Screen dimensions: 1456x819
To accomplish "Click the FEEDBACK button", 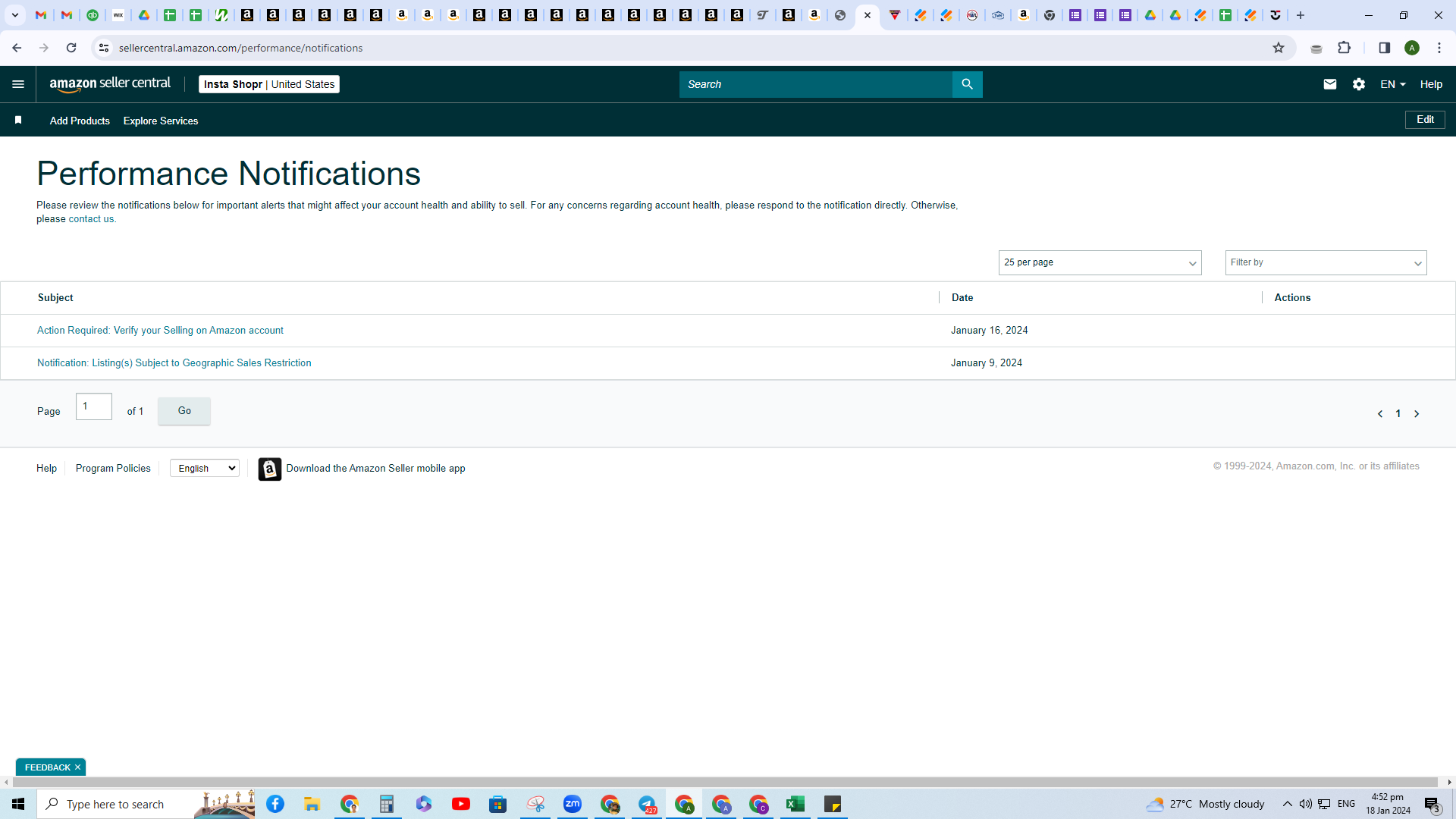I will (47, 767).
